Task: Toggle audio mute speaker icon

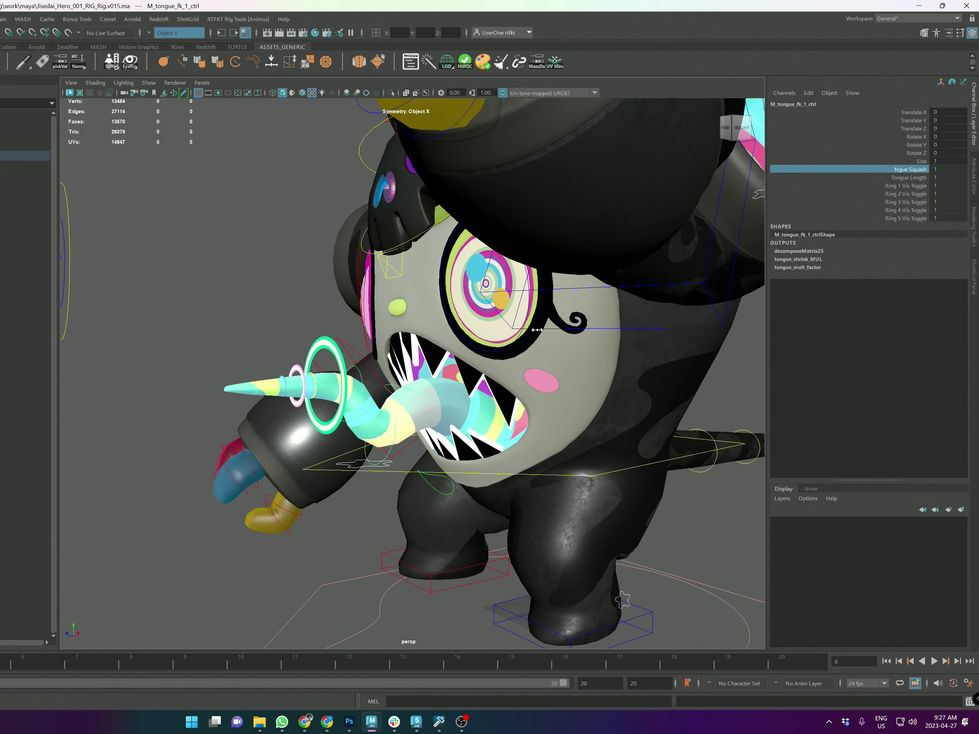Action: tap(938, 683)
